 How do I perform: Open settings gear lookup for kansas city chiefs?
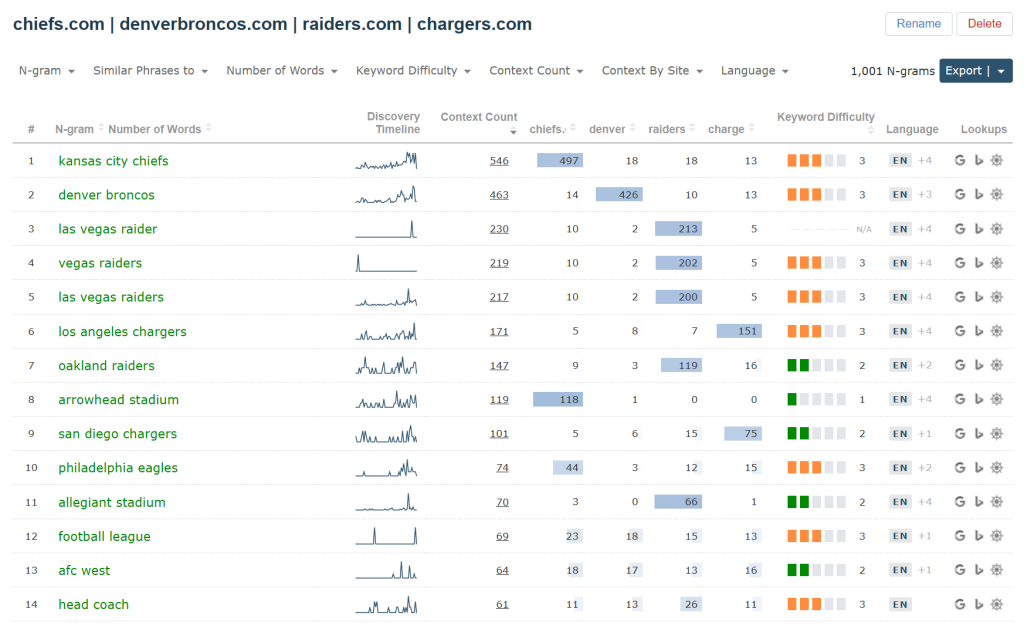(997, 161)
